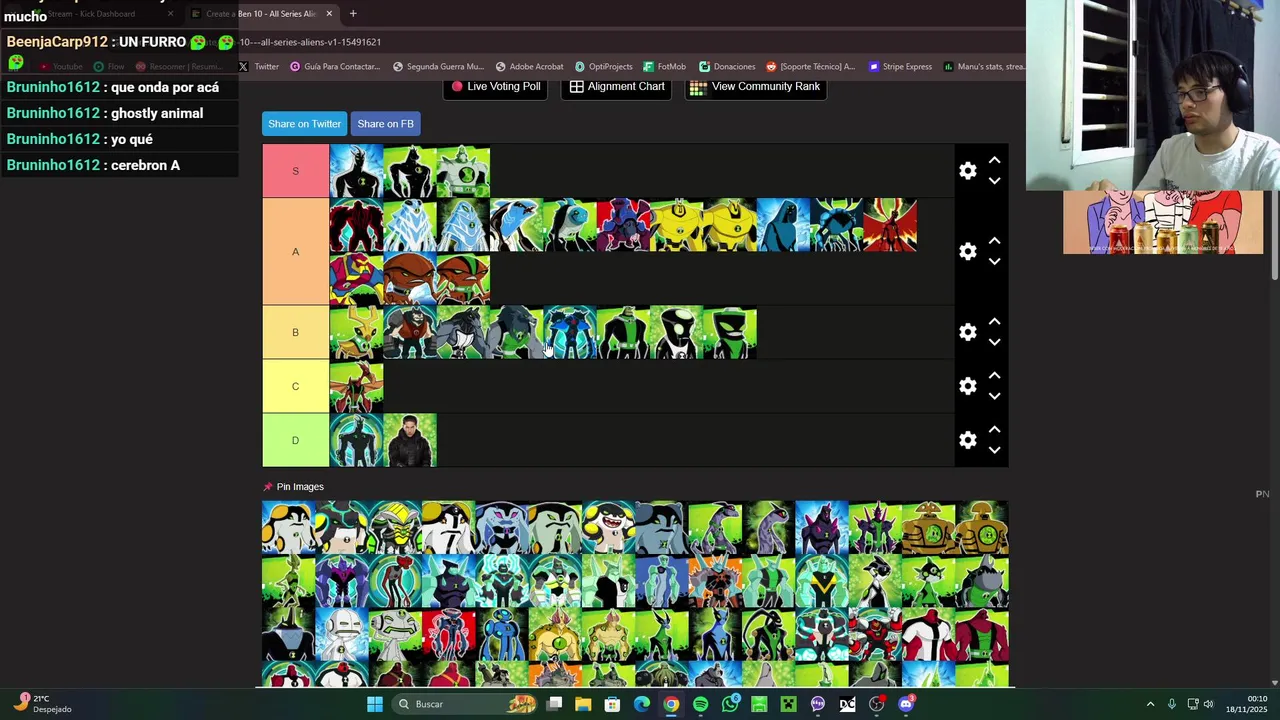
Task: Open File Explorer from taskbar
Action: tap(583, 704)
